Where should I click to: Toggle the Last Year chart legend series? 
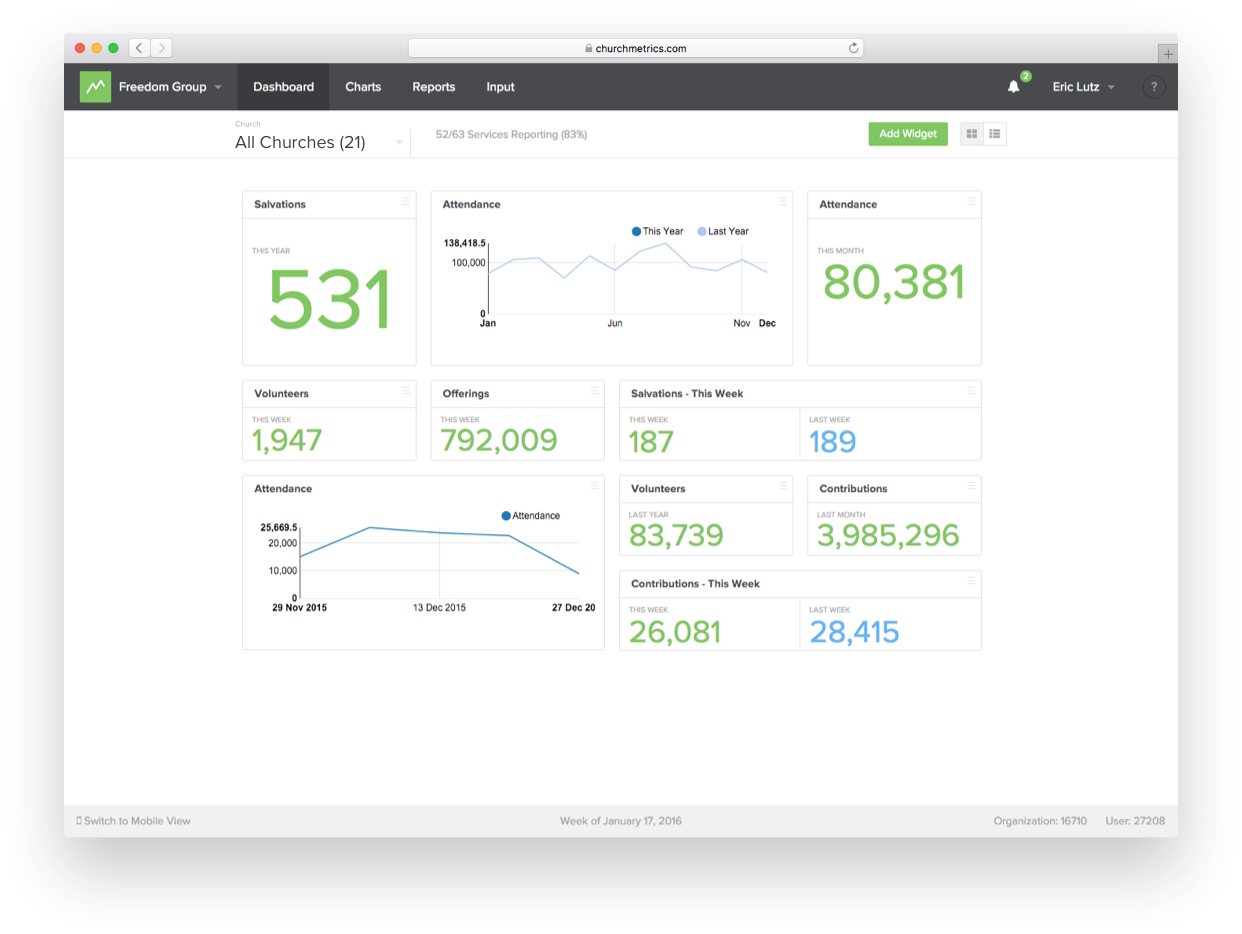coord(722,231)
